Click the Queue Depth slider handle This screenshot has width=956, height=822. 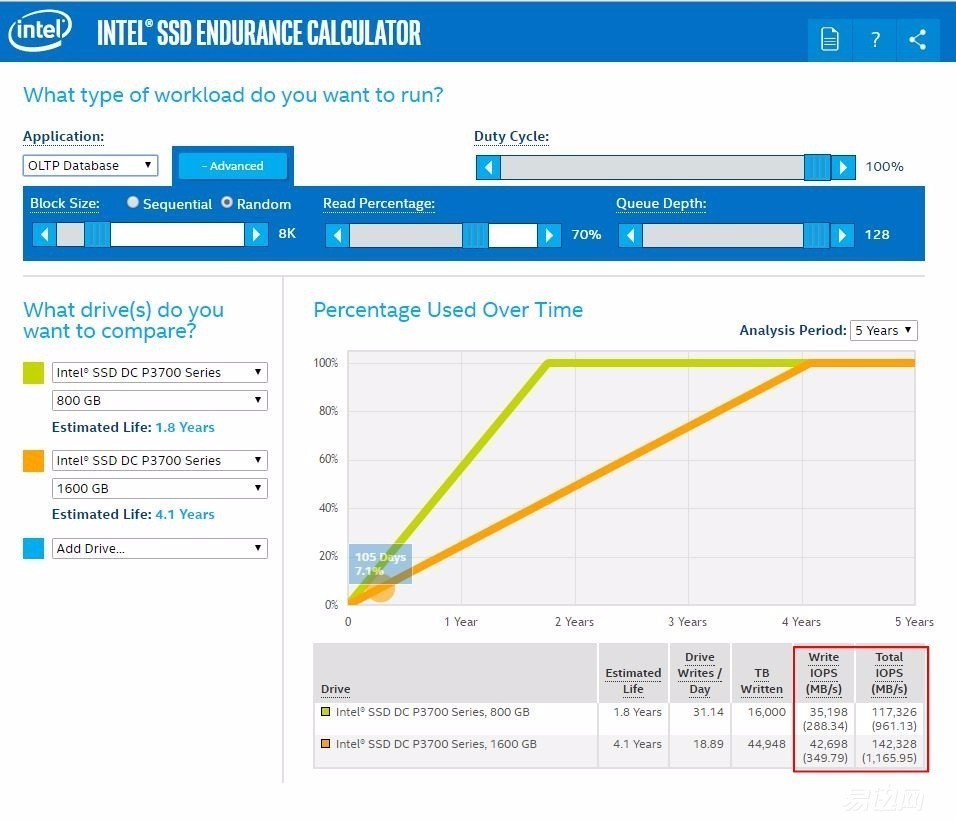(816, 235)
